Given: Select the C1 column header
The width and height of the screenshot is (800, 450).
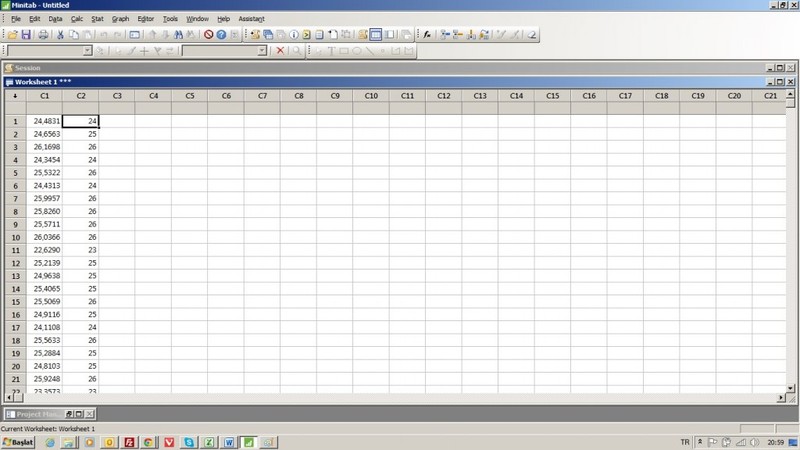Looking at the screenshot, I should tap(44, 96).
